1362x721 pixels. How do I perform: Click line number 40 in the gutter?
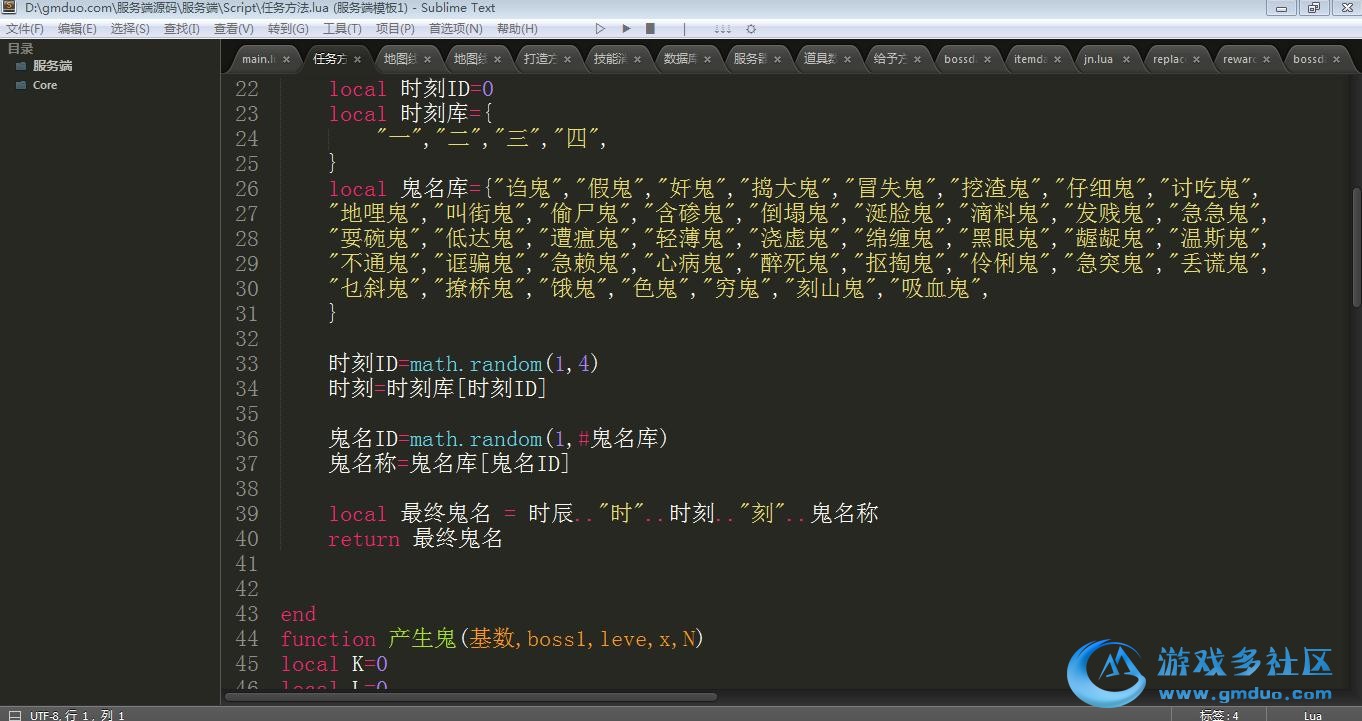247,539
